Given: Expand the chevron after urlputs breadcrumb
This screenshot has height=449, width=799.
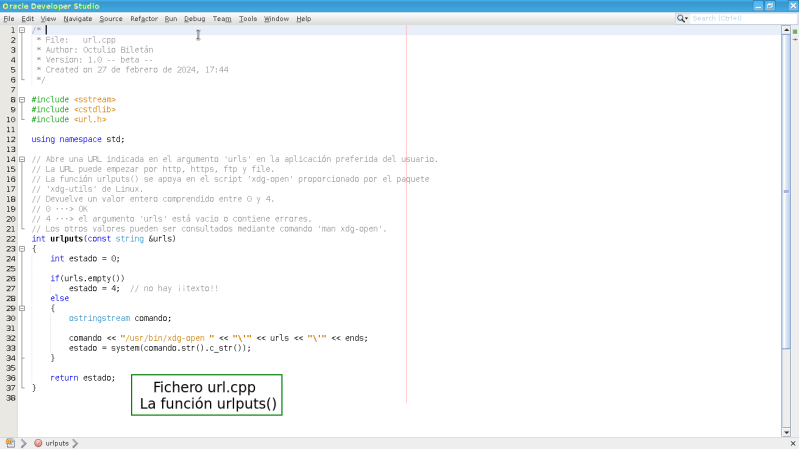Looking at the screenshot, I should pos(75,443).
